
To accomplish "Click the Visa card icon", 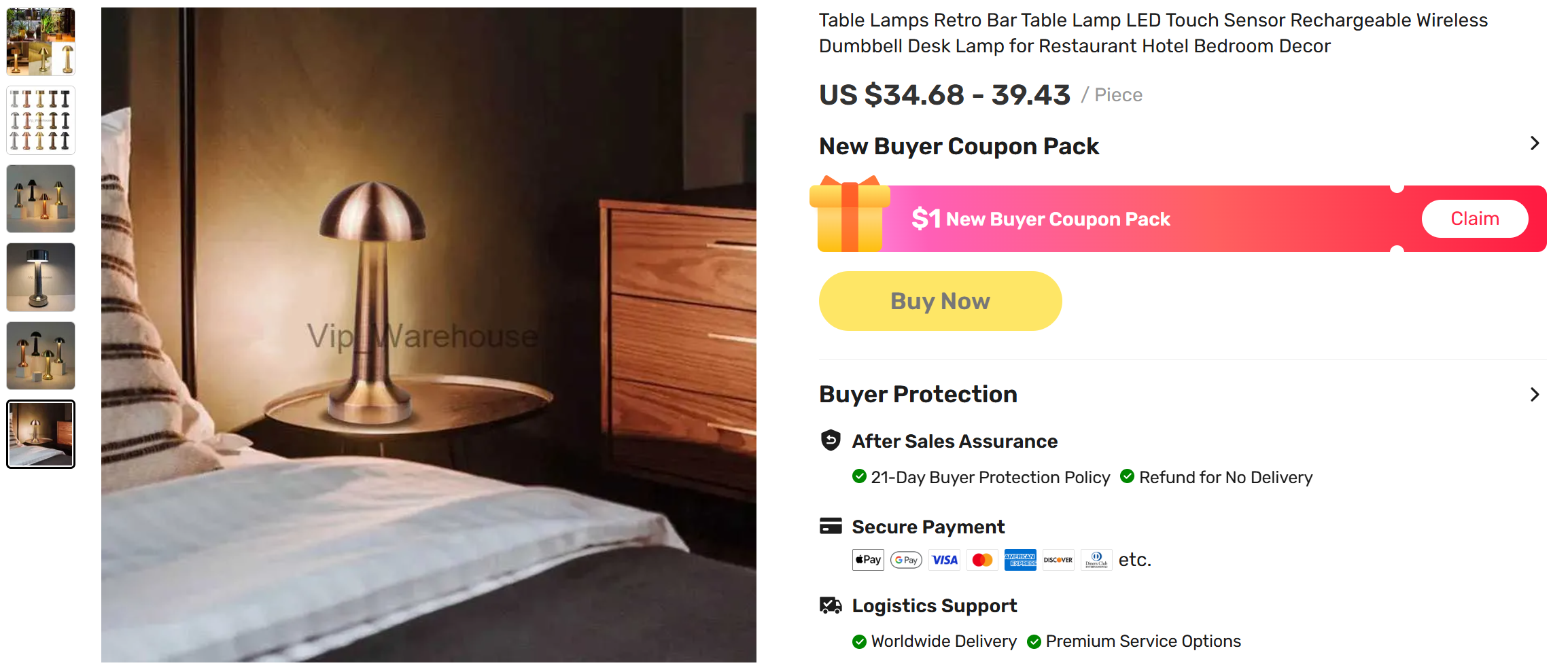I will (x=945, y=560).
